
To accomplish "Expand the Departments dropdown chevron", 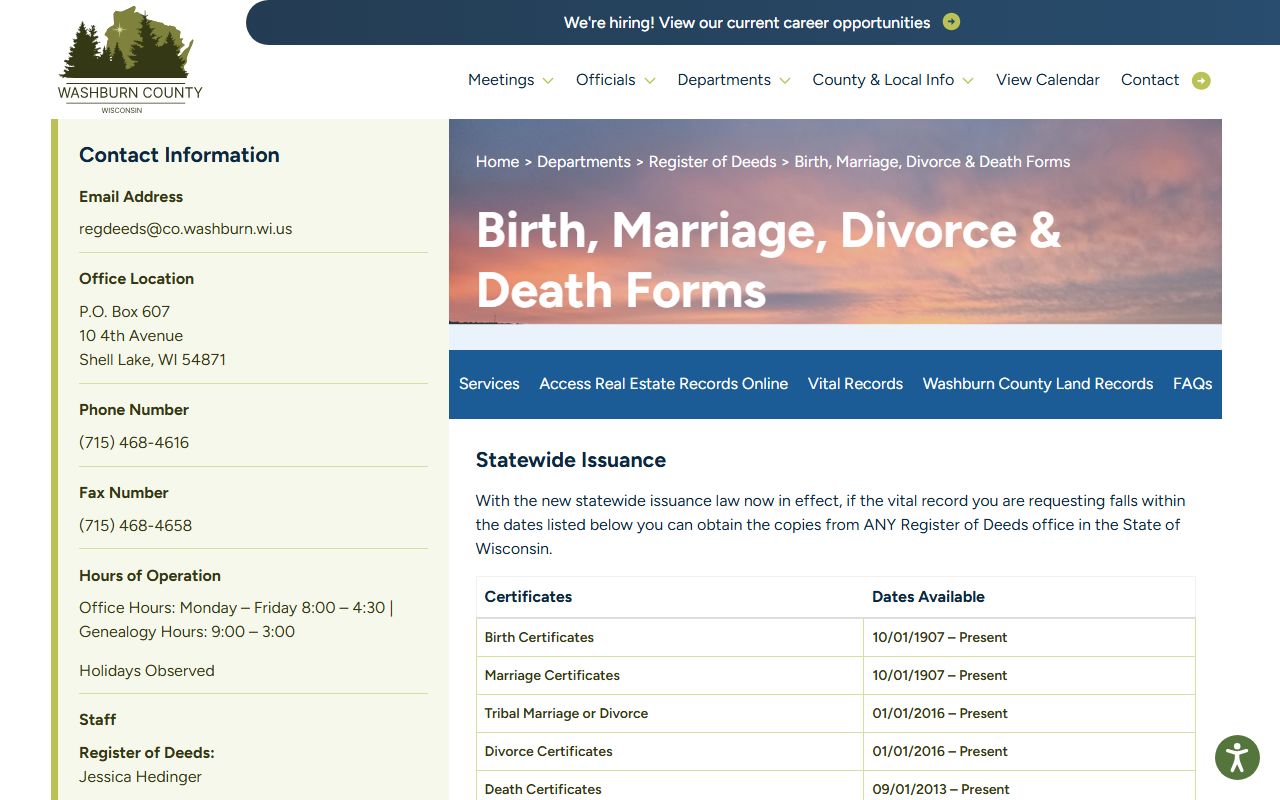I will click(785, 81).
